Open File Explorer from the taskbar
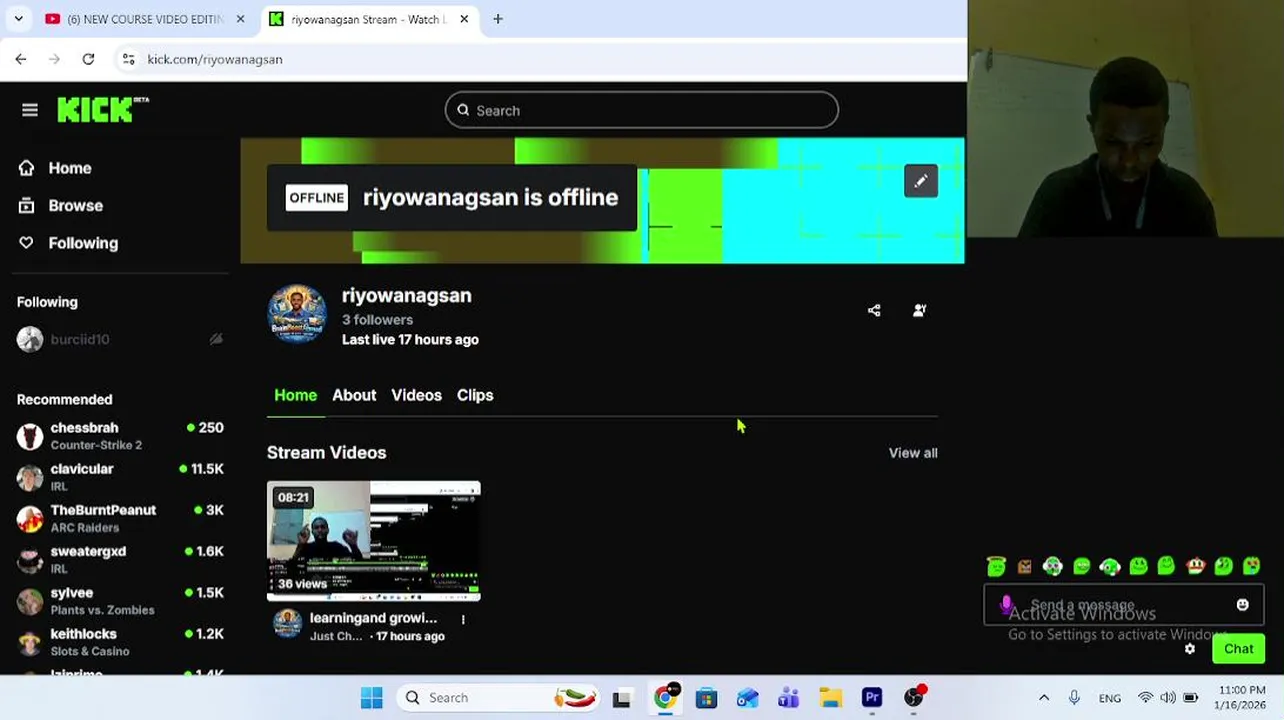 click(x=830, y=698)
